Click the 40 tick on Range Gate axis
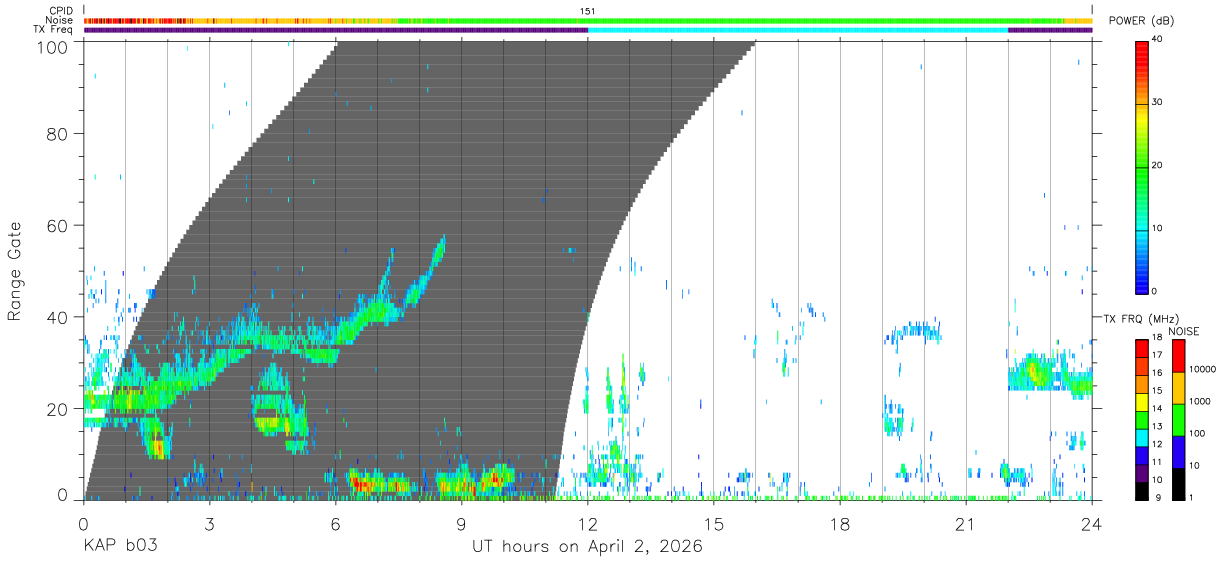 point(57,317)
